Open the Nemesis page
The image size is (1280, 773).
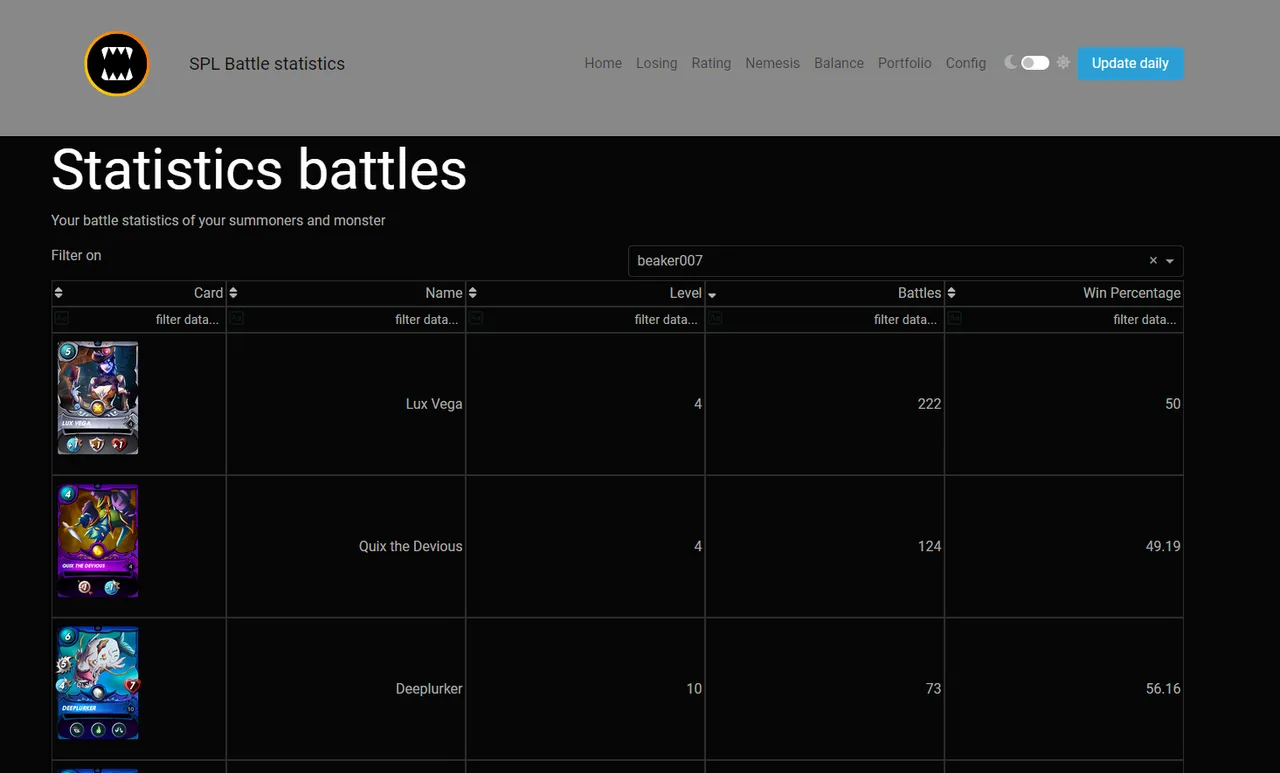pos(772,63)
